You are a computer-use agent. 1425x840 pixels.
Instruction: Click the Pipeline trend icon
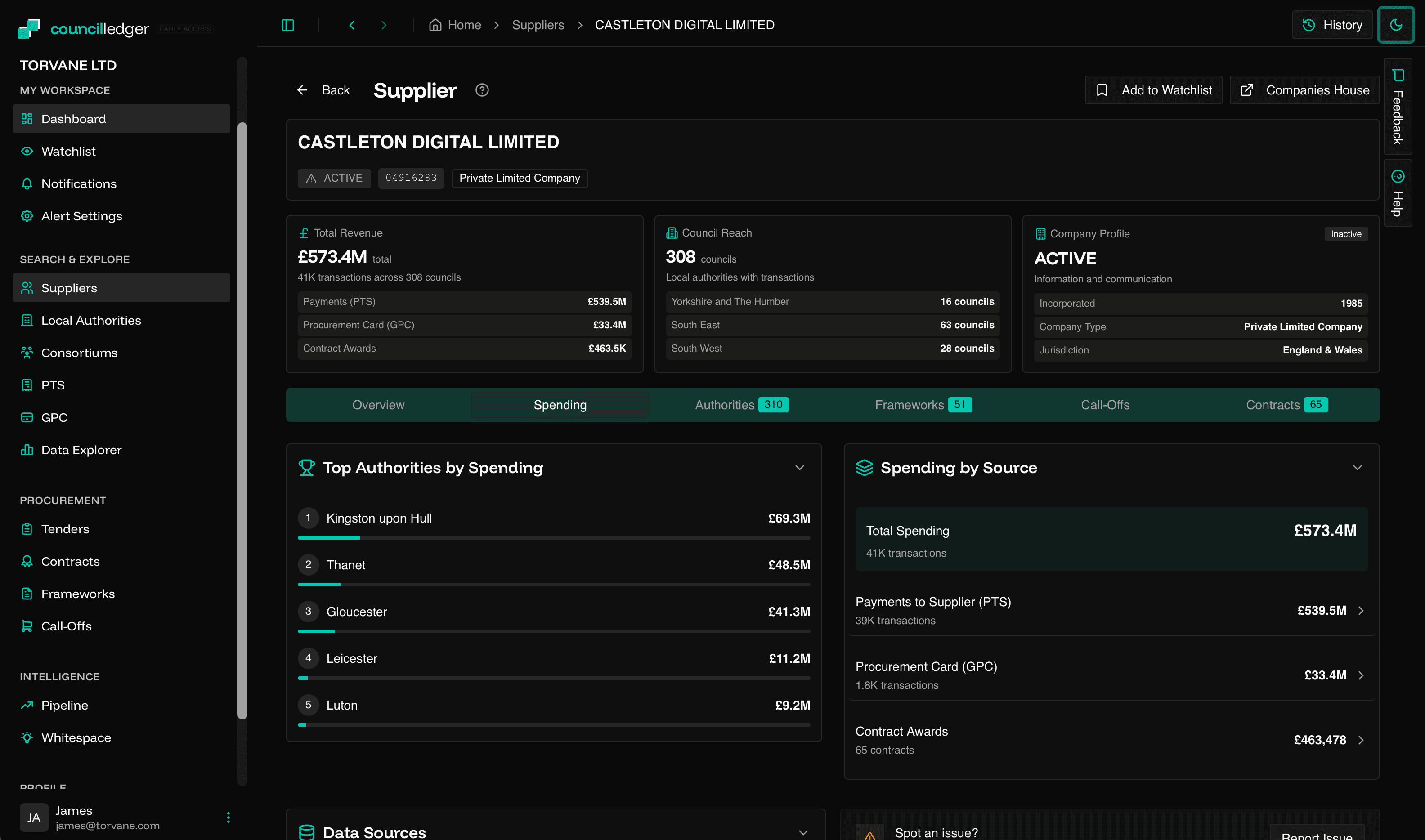tap(27, 705)
